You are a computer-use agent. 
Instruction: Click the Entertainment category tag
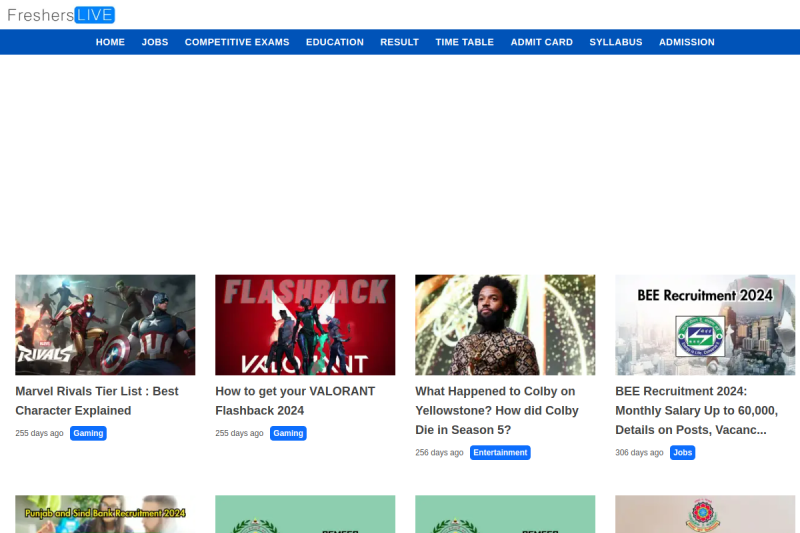click(x=500, y=452)
